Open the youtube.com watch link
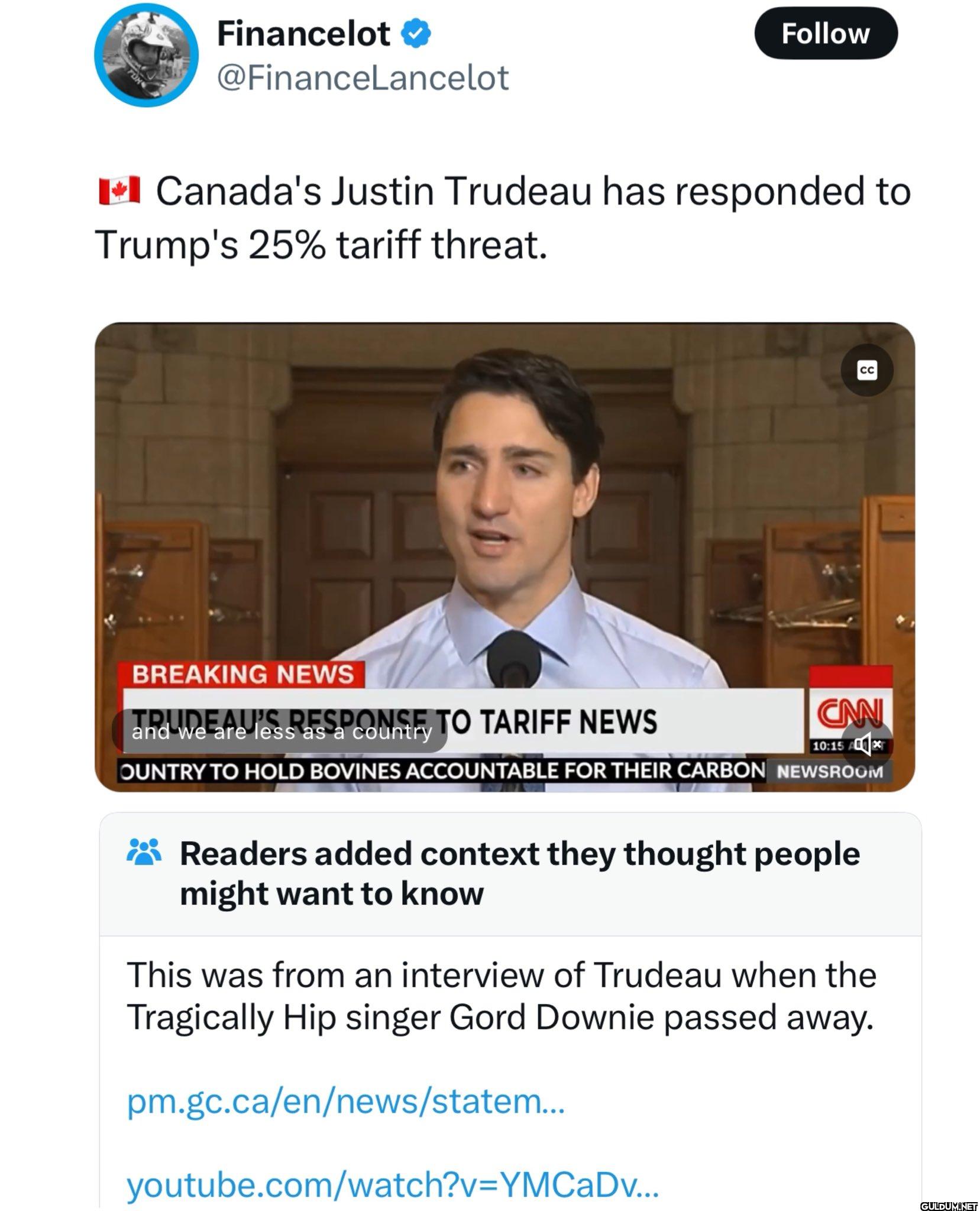The image size is (980, 1211). [392, 1185]
